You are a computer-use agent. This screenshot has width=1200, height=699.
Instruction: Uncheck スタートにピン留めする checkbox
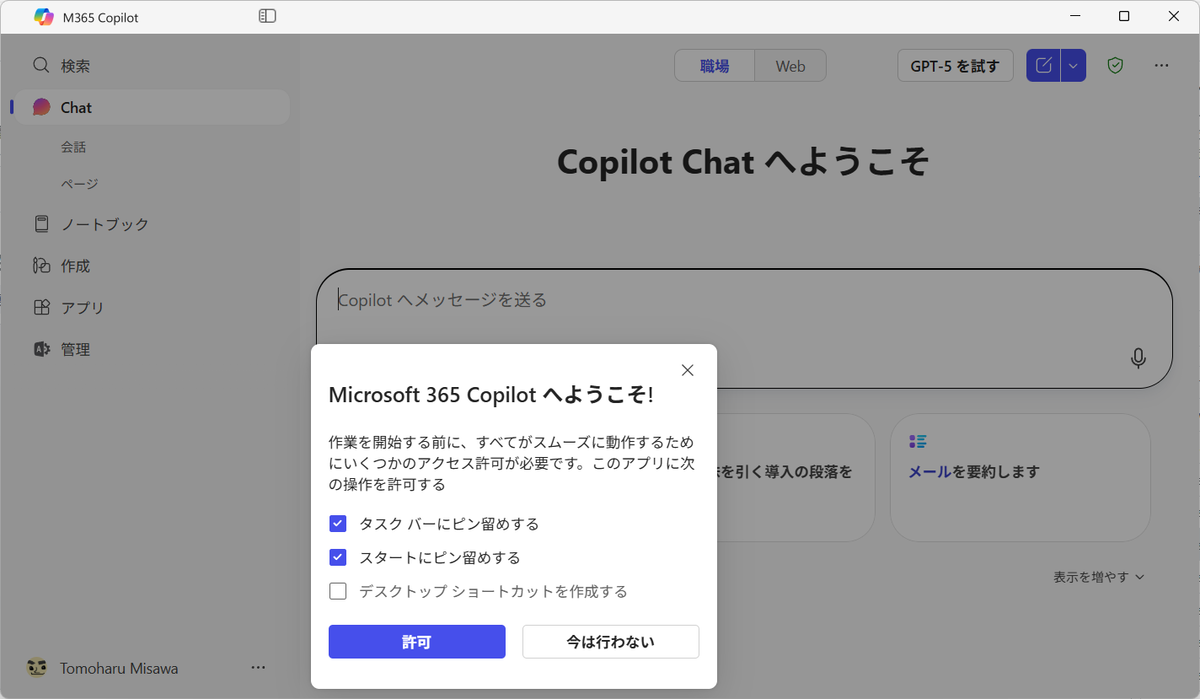click(x=338, y=558)
